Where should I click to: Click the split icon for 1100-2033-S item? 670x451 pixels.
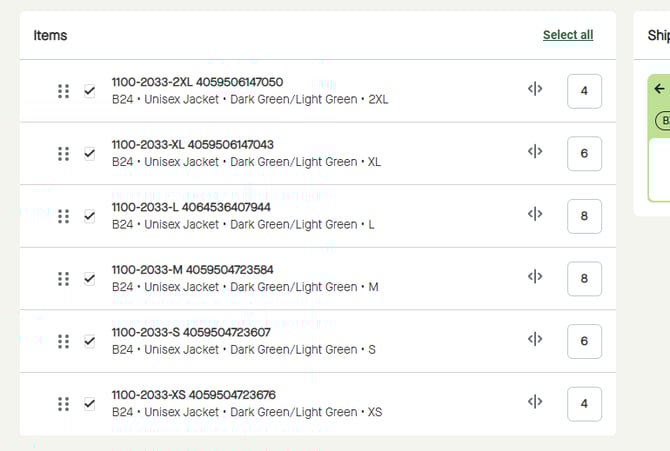click(535, 340)
